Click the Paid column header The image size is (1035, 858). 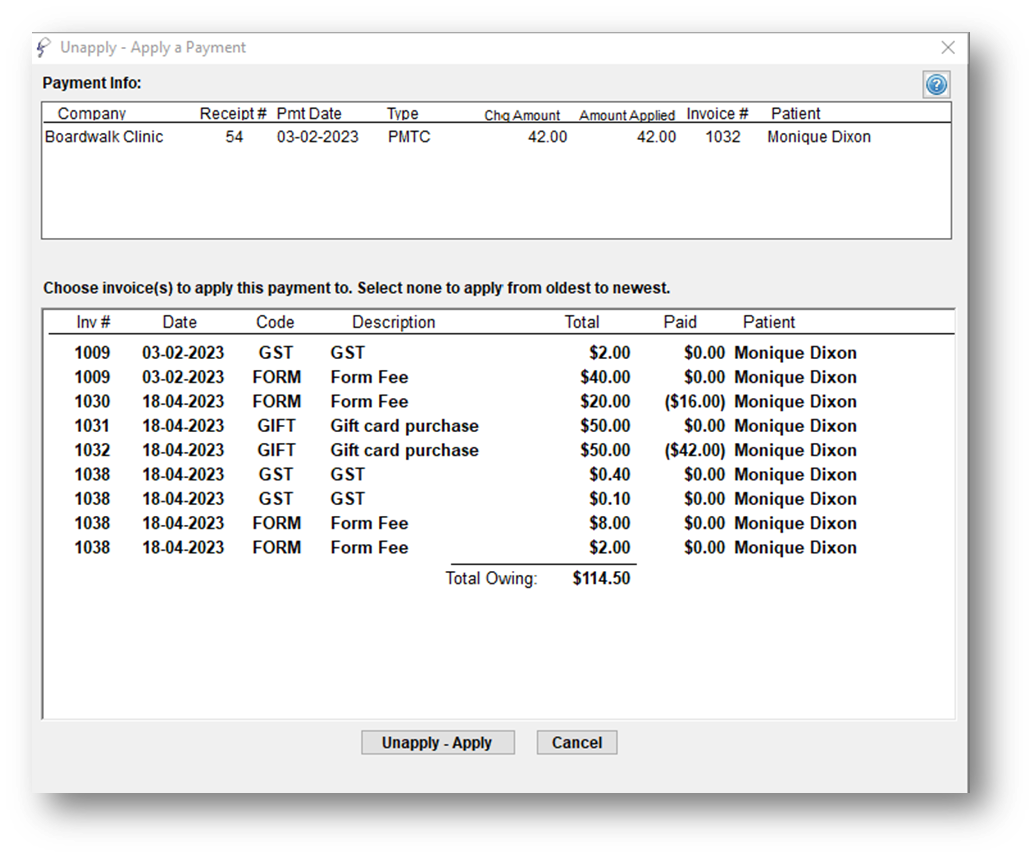pos(680,322)
